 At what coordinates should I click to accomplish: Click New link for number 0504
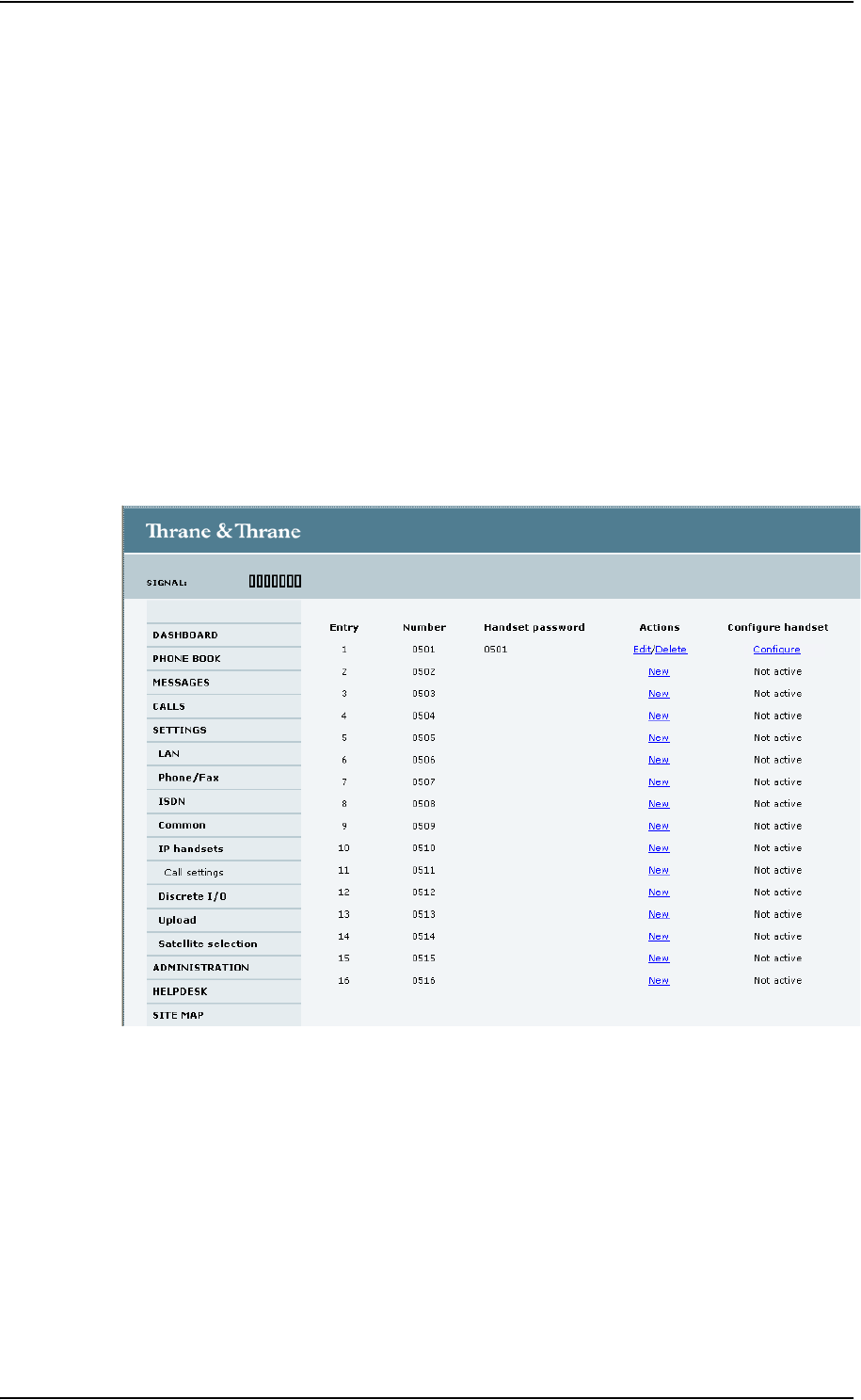pos(659,716)
